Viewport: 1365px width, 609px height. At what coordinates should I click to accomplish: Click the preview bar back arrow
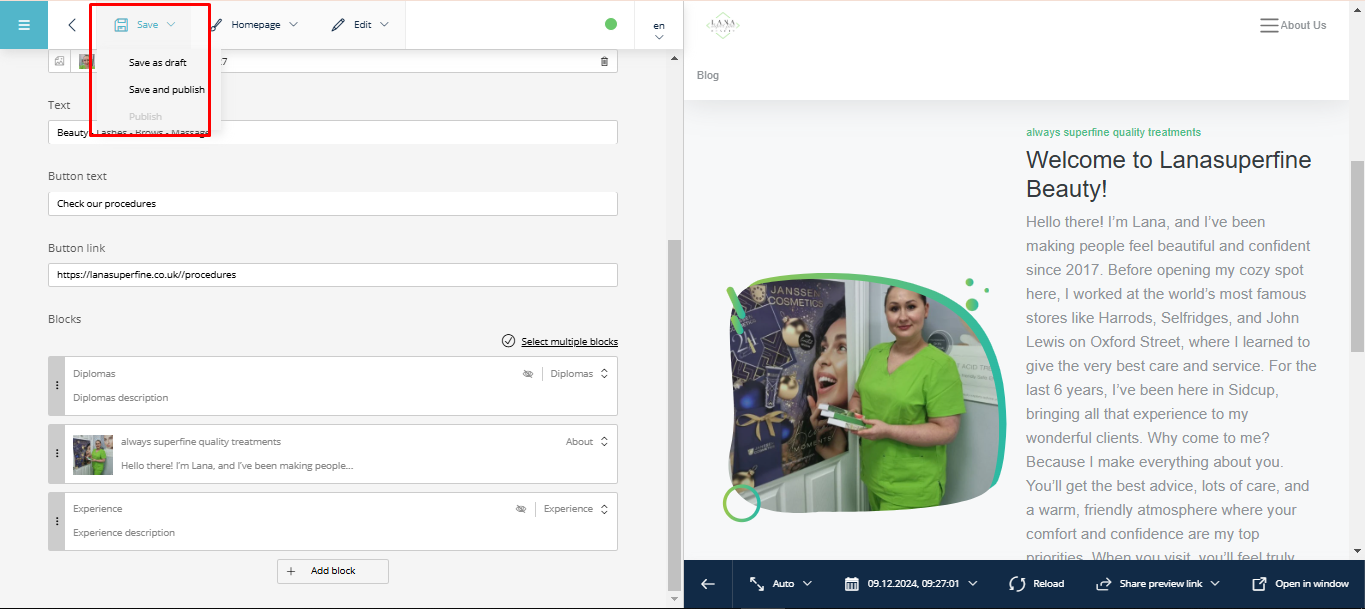click(x=708, y=584)
